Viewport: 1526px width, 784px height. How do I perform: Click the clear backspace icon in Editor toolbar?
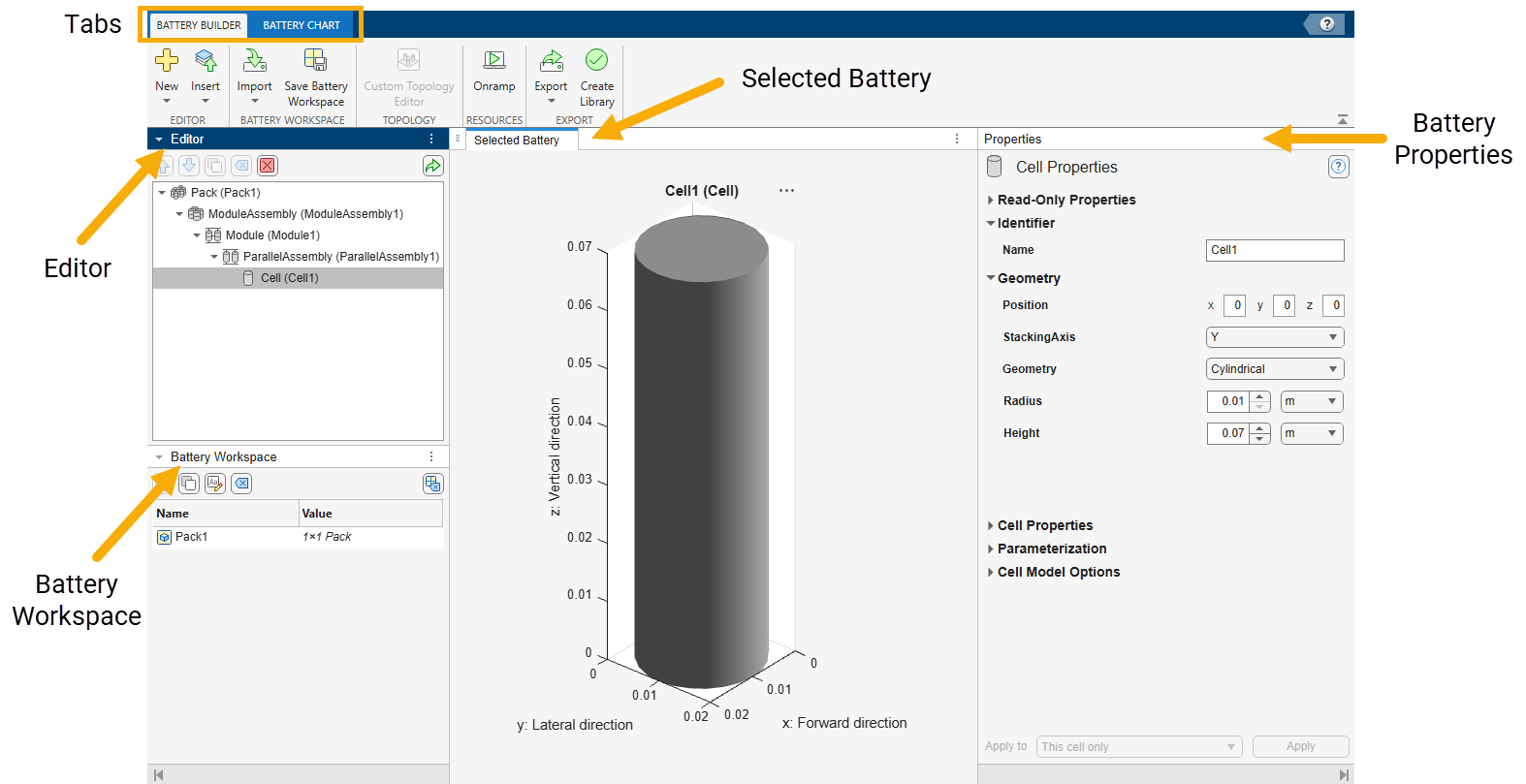pos(241,166)
